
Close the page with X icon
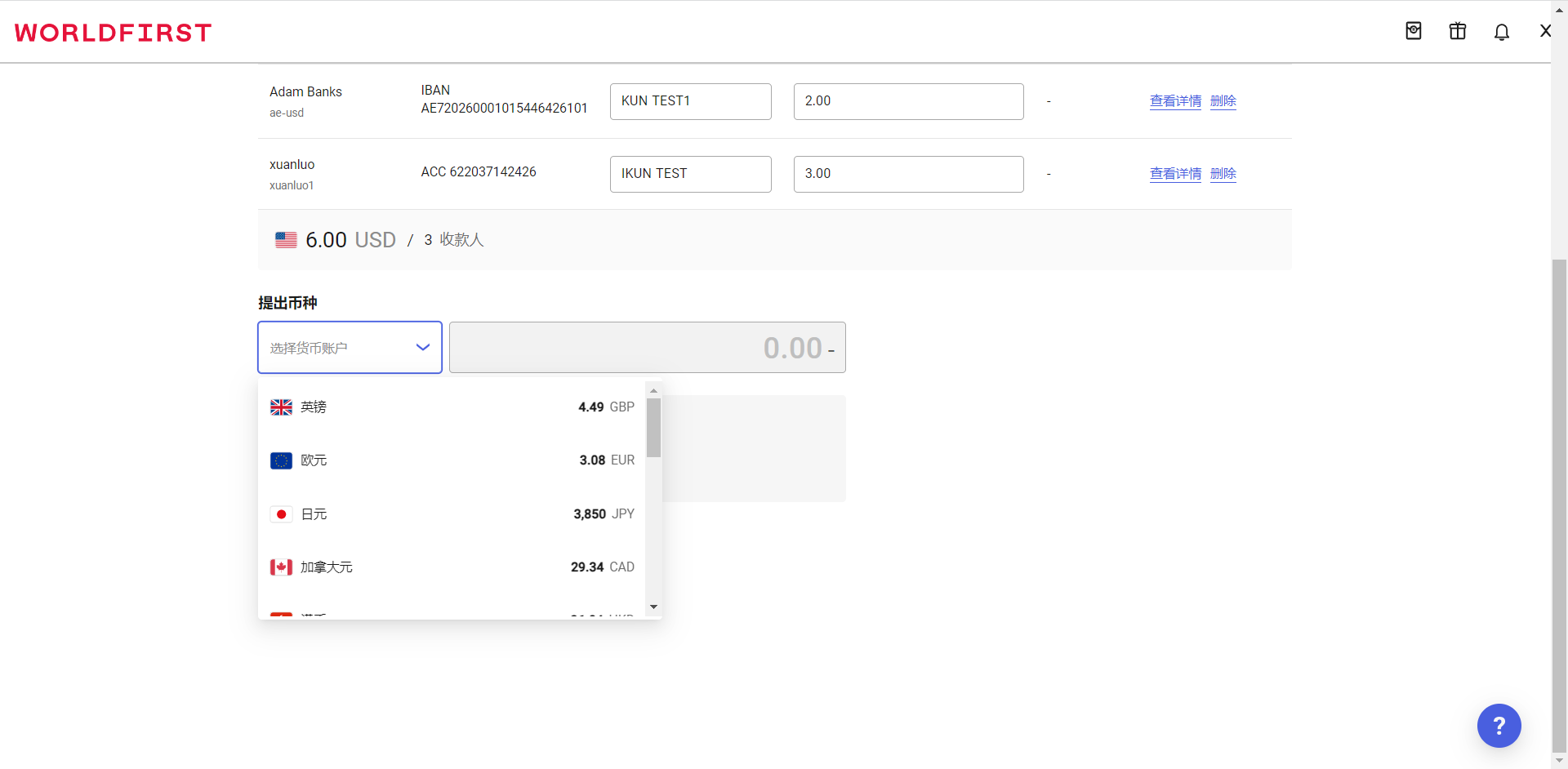pyautogui.click(x=1545, y=31)
